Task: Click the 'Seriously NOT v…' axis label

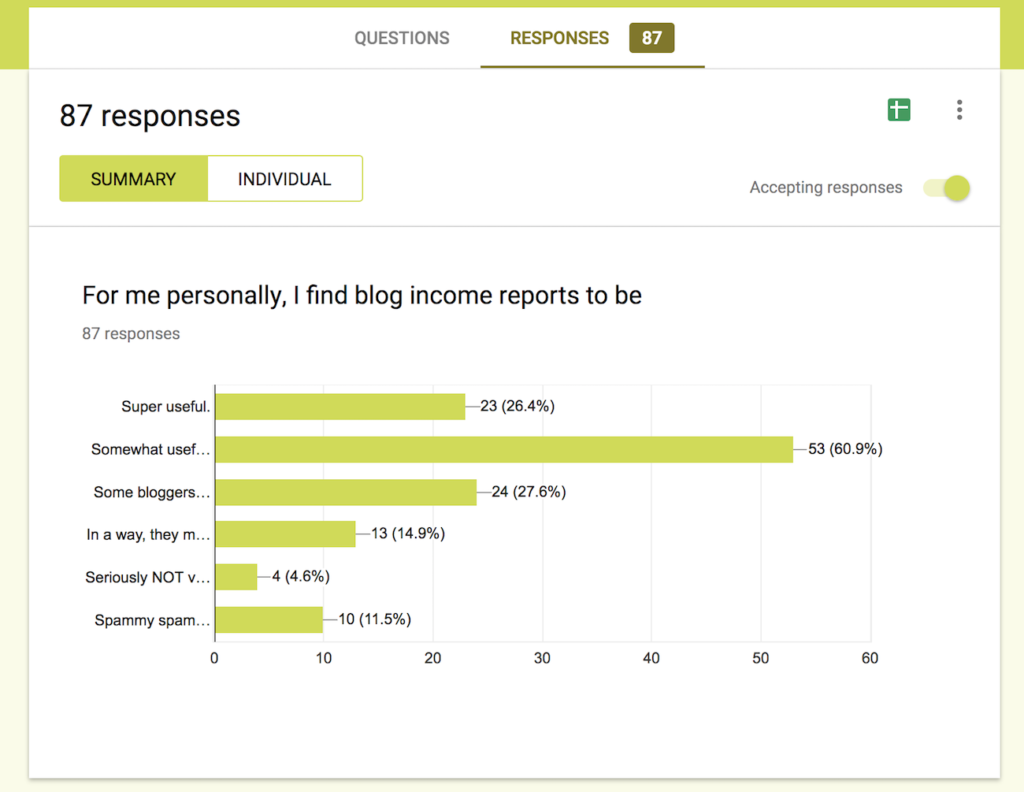Action: click(x=148, y=577)
